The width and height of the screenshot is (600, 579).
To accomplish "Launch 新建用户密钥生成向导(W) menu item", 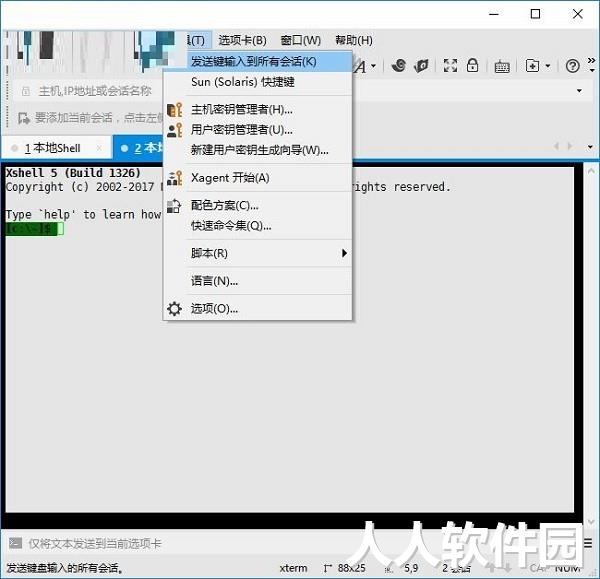I will pyautogui.click(x=258, y=150).
